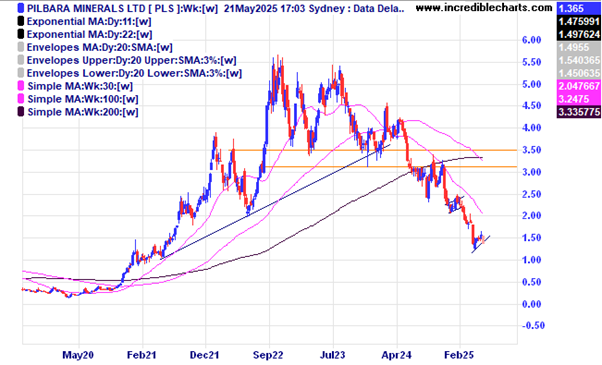
Task: Click the Apr24 date axis label
Action: pos(396,355)
